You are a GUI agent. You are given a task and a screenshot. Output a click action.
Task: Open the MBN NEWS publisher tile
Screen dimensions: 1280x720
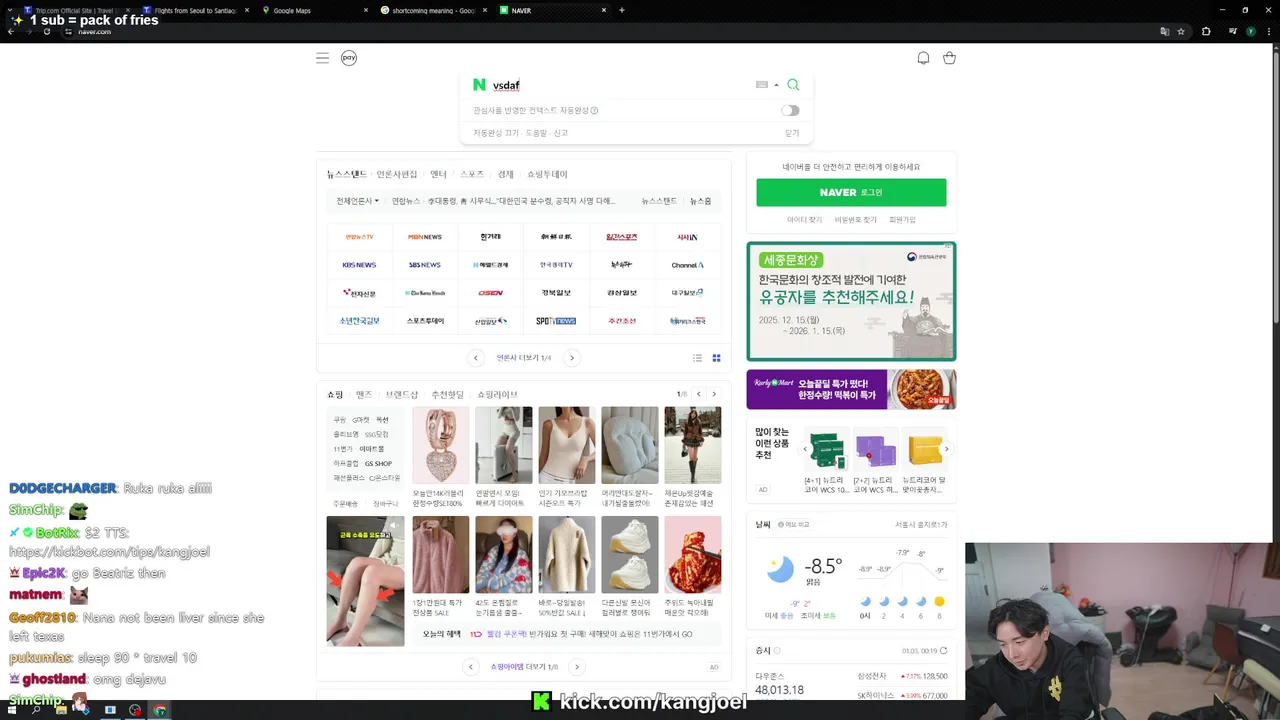click(x=425, y=237)
